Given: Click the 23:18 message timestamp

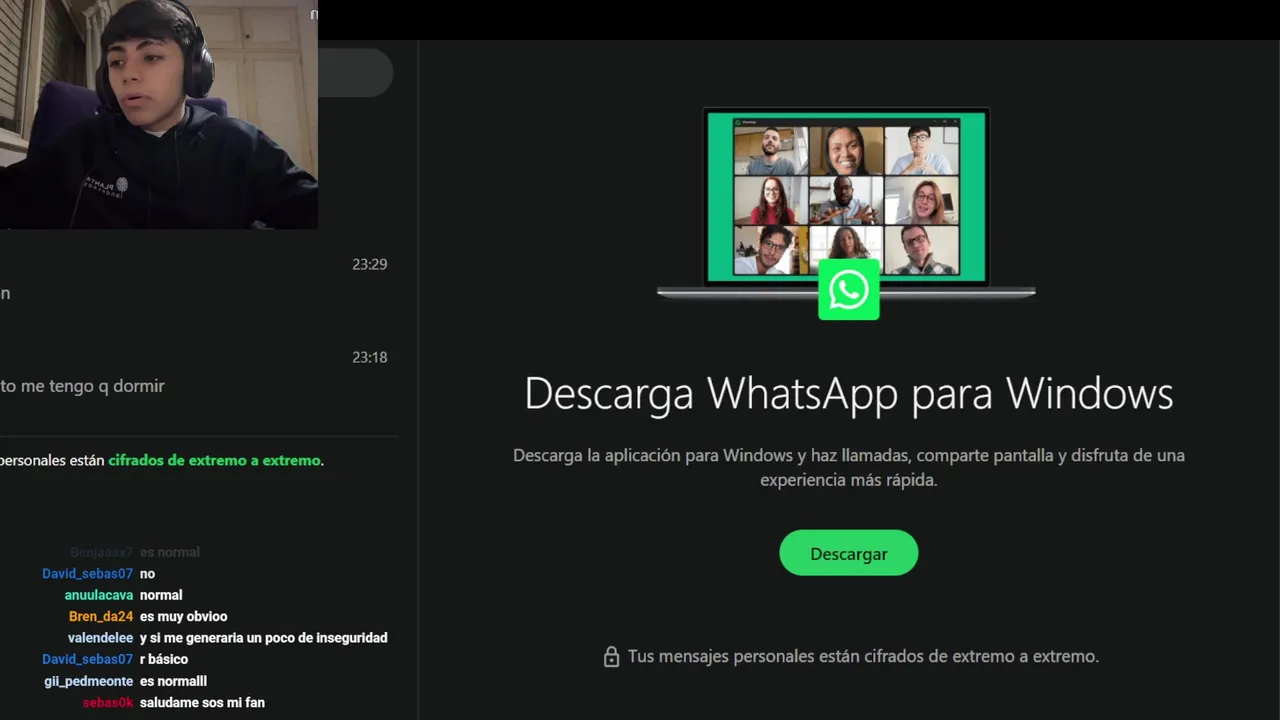Looking at the screenshot, I should coord(369,358).
